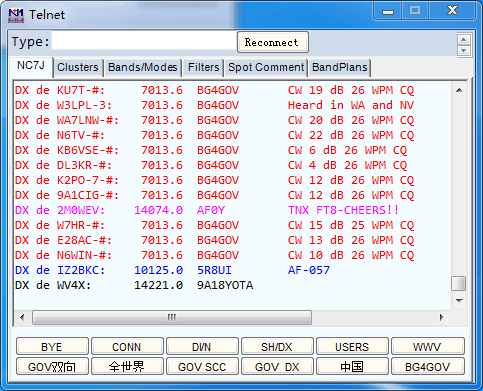Screen dimensions: 483x391
Task: Click the GOV双向 button
Action: click(52, 367)
